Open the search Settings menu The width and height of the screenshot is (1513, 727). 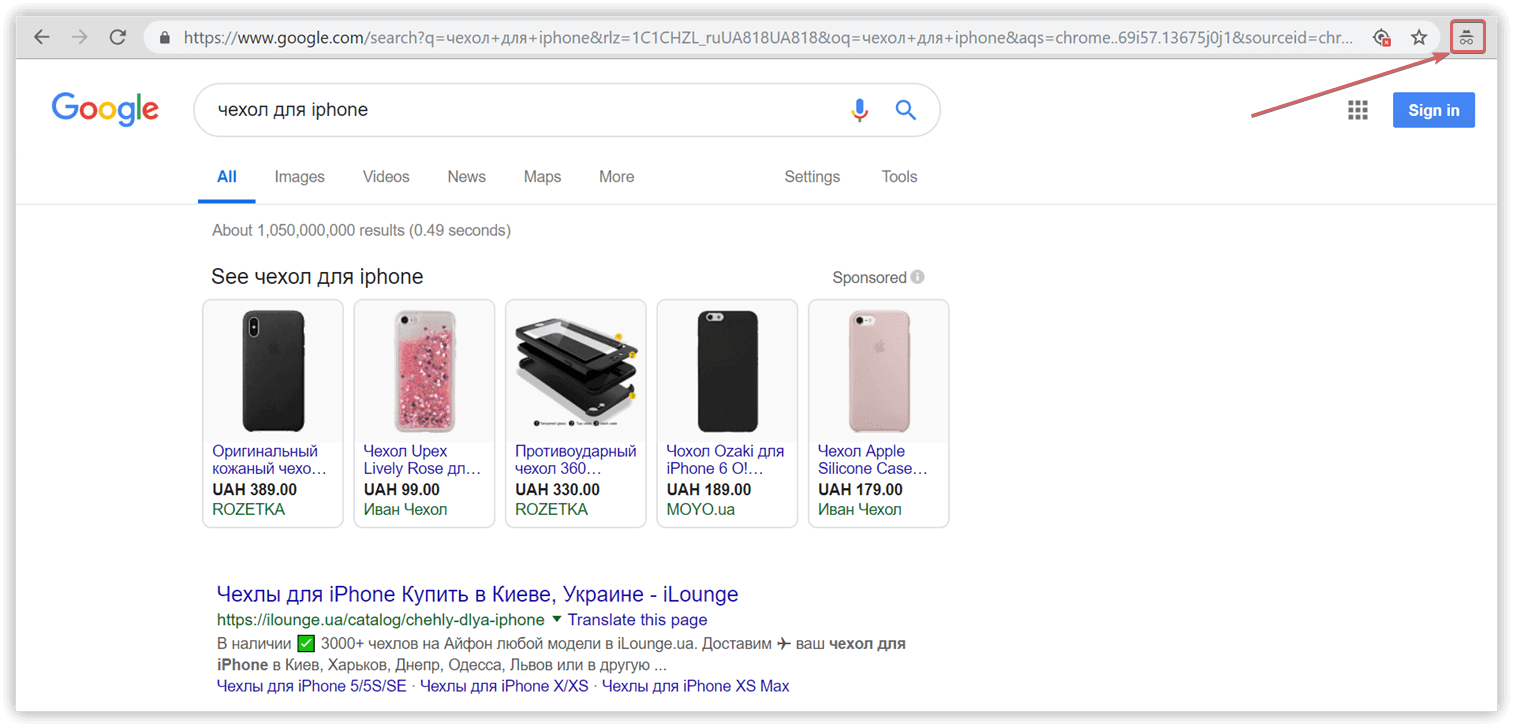(812, 177)
